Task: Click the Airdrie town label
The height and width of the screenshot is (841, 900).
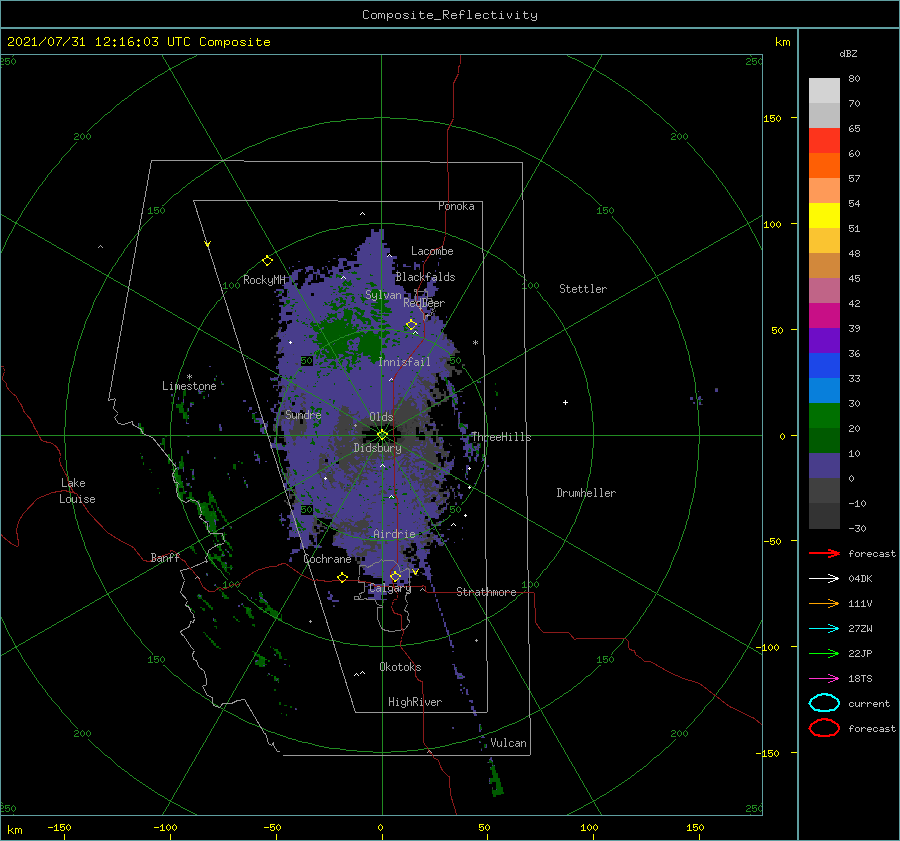Action: click(x=394, y=534)
